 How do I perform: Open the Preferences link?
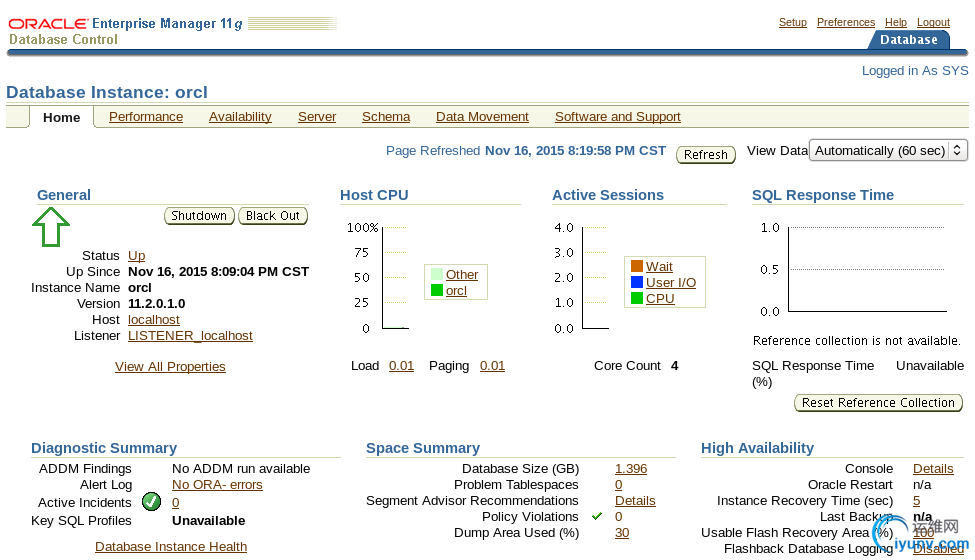[x=846, y=22]
